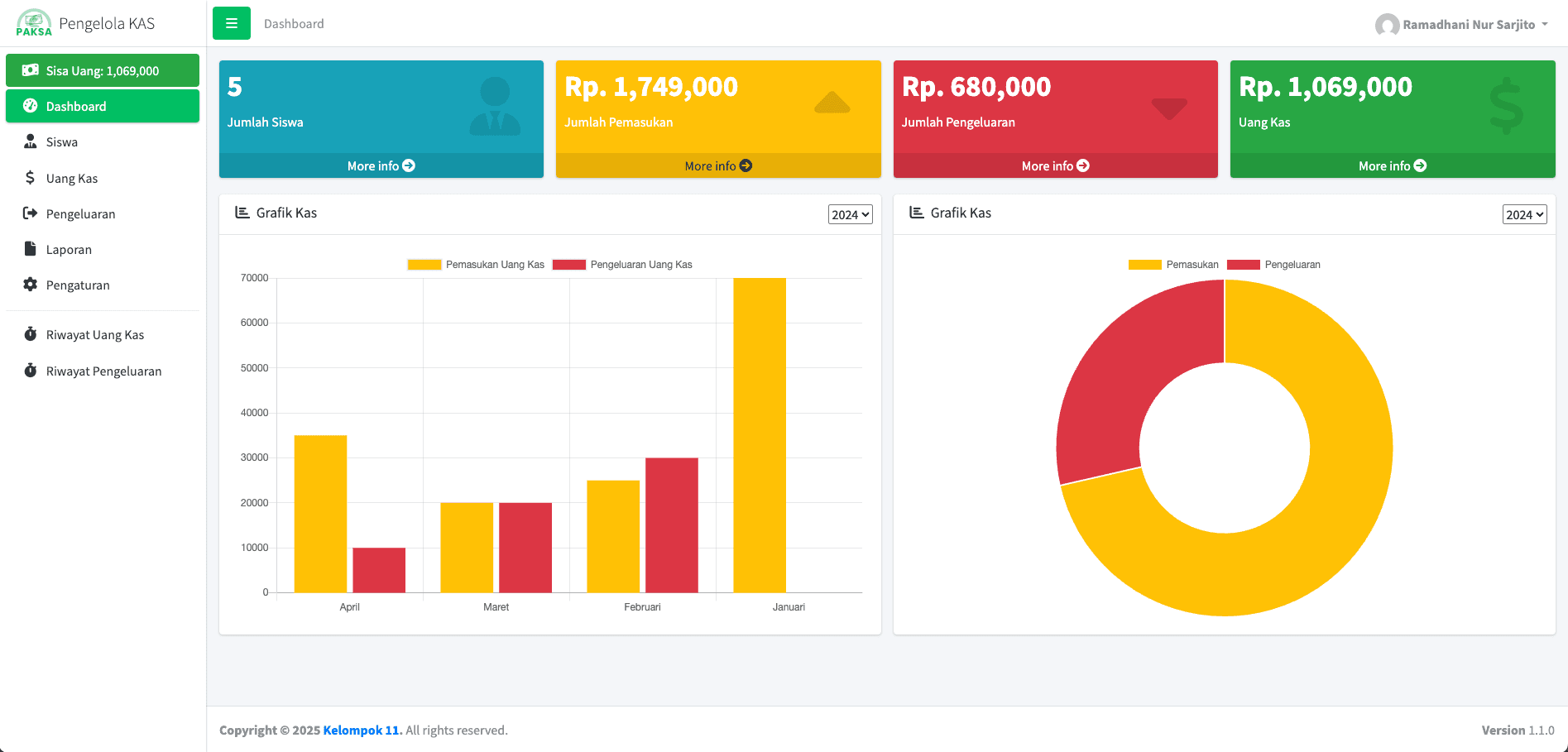The height and width of the screenshot is (752, 1568).
Task: Click the hamburger menu toggle button
Action: click(232, 23)
